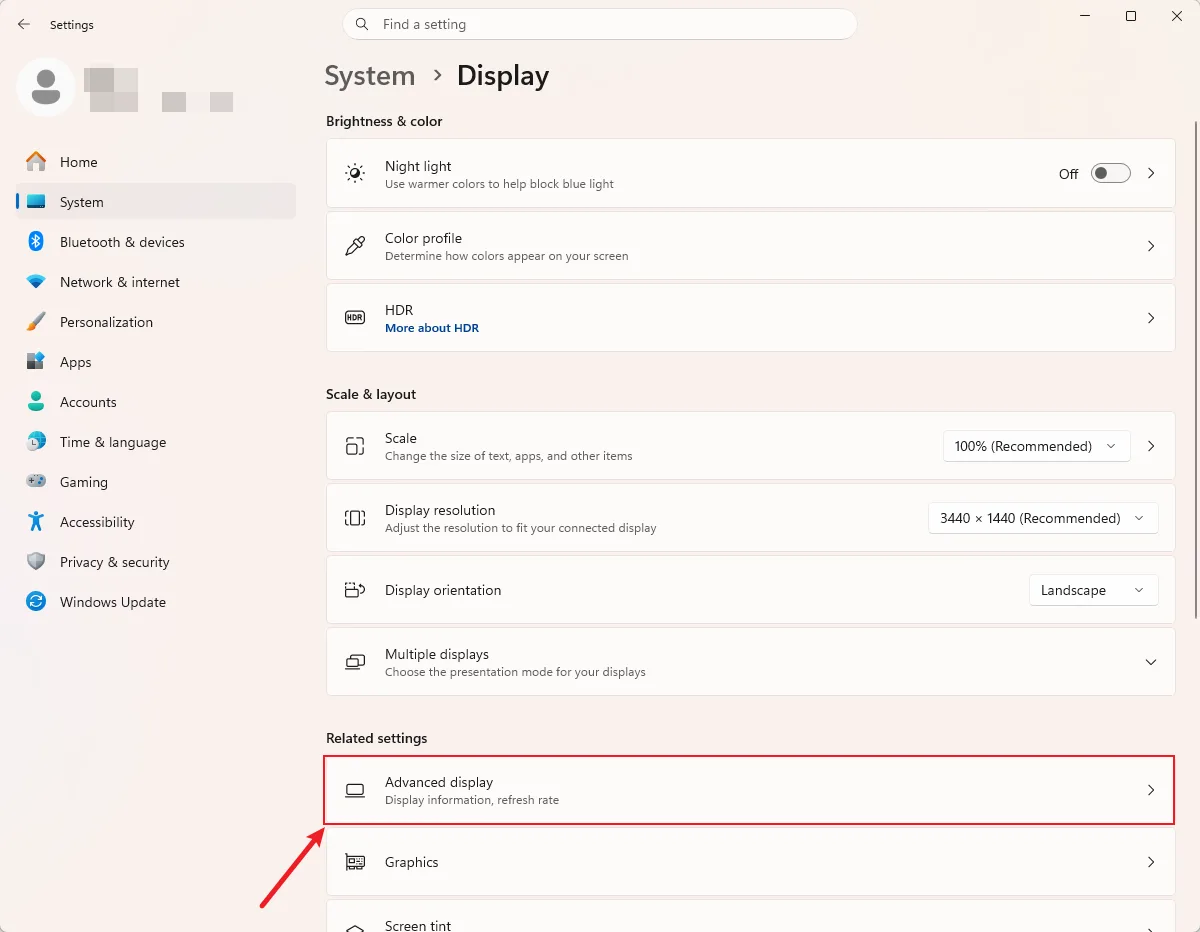Click the Display resolution icon

coord(355,518)
